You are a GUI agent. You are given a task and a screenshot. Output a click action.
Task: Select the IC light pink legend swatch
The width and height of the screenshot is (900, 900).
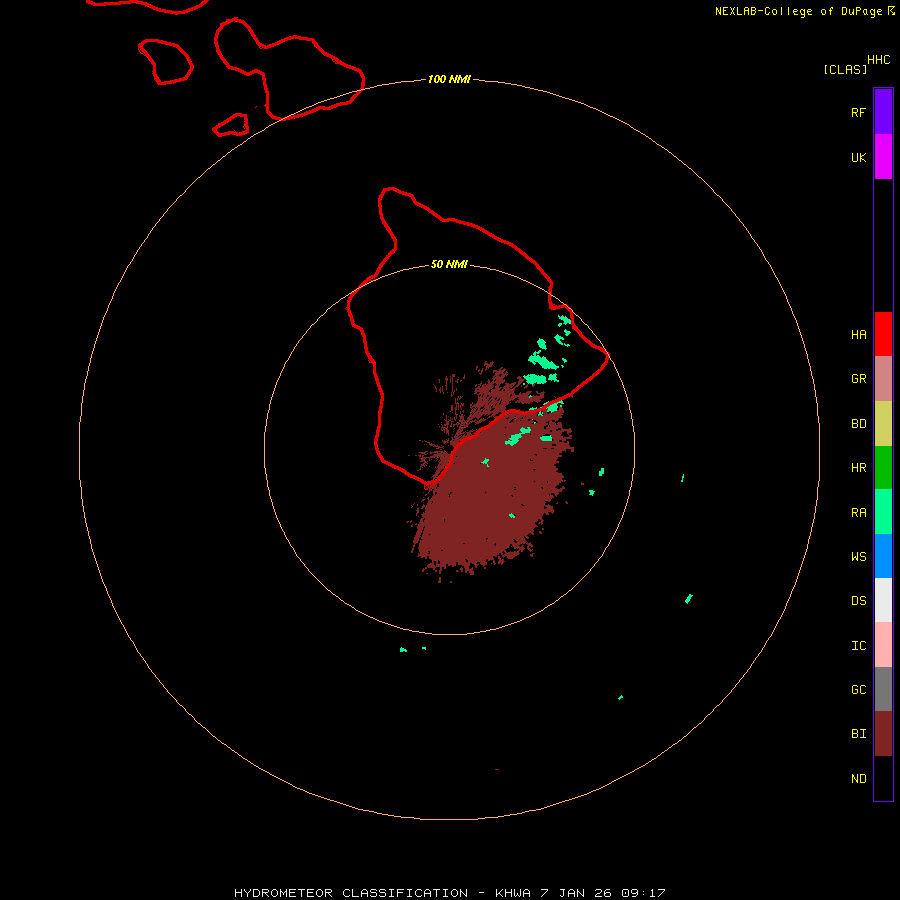click(883, 645)
